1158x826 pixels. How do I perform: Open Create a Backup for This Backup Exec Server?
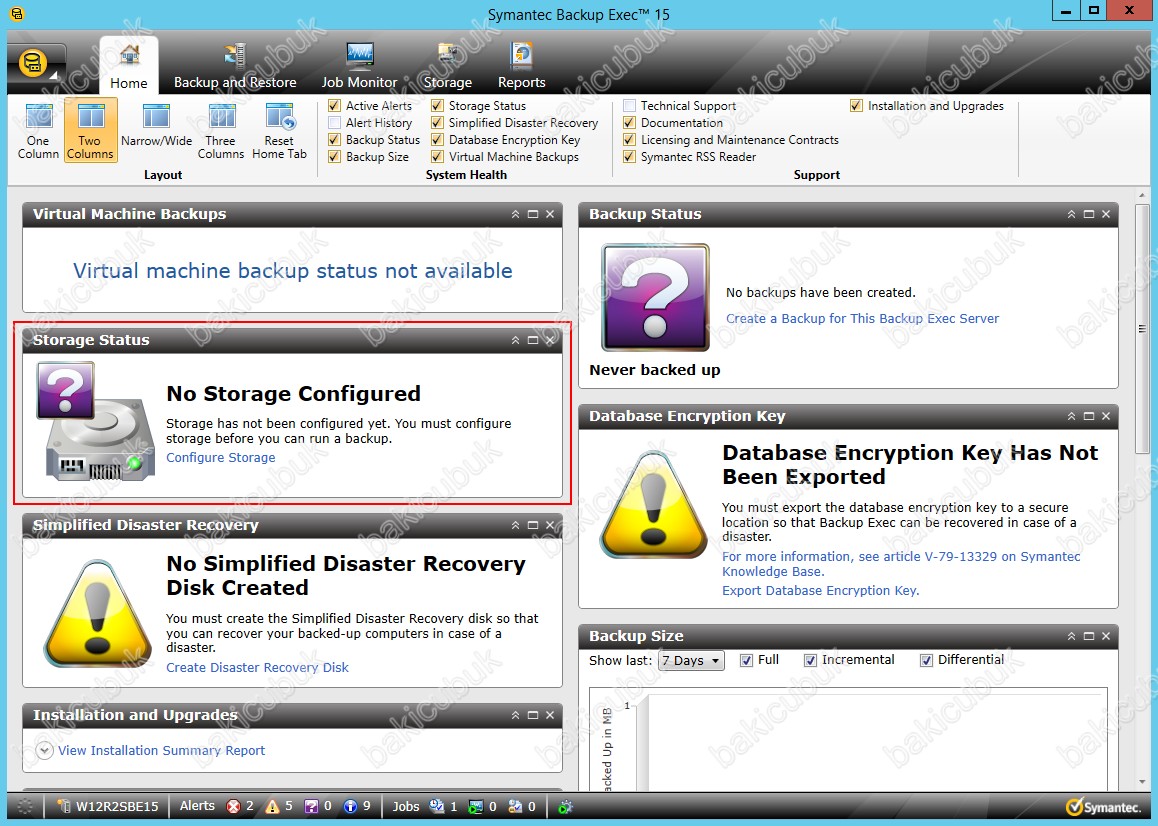coord(863,319)
